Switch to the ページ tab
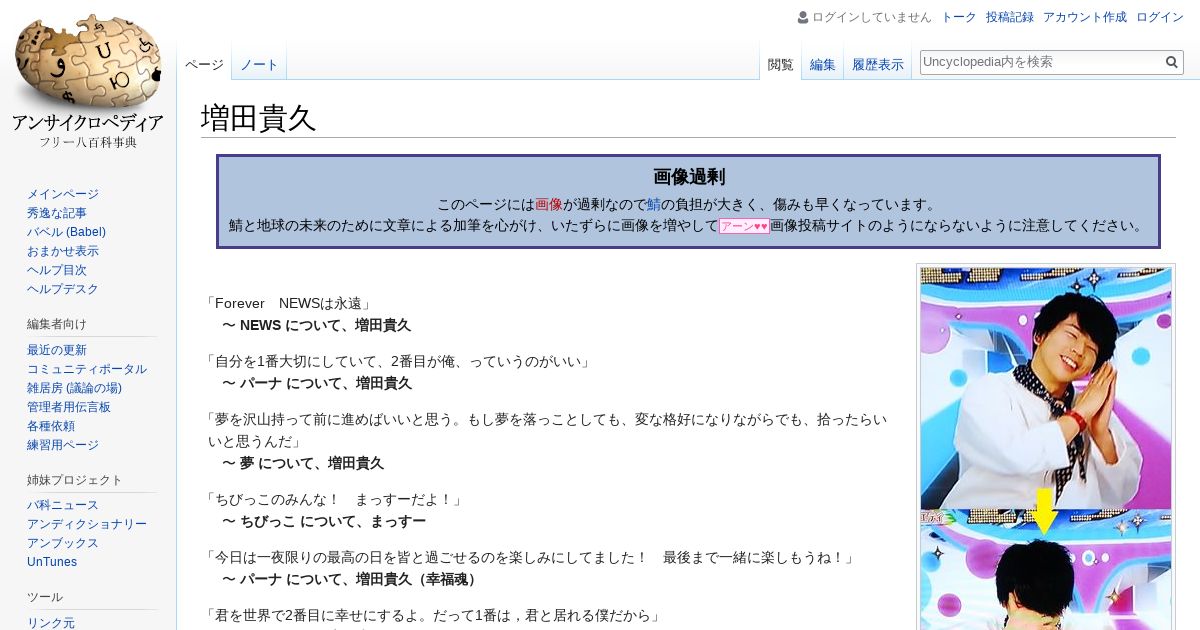Viewport: 1200px width, 630px height. [x=204, y=64]
